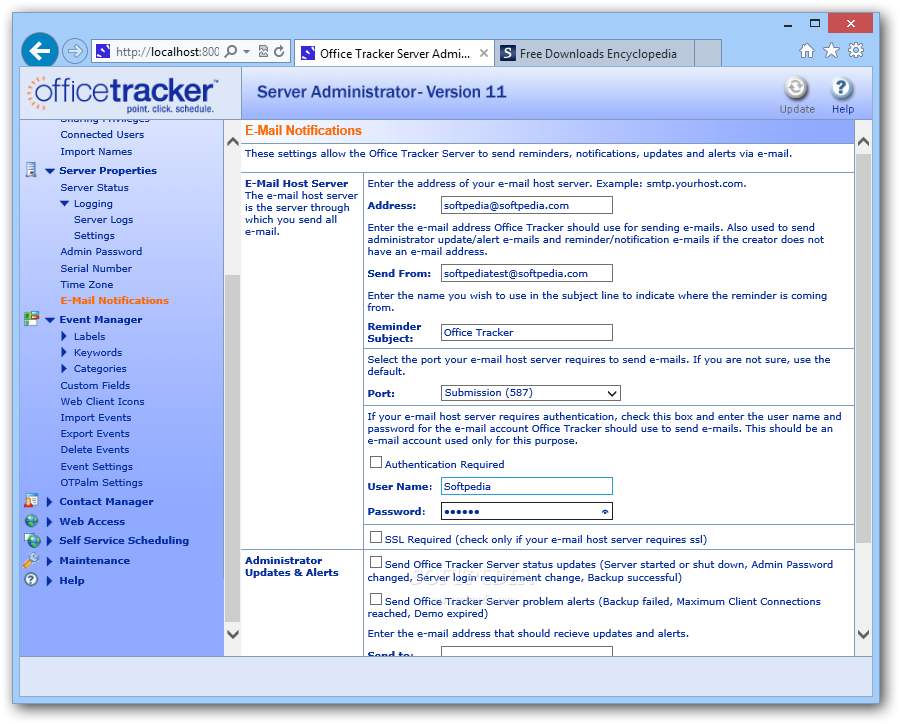This screenshot has width=900, height=724.
Task: Click the Web Access globe icon
Action: (x=31, y=521)
